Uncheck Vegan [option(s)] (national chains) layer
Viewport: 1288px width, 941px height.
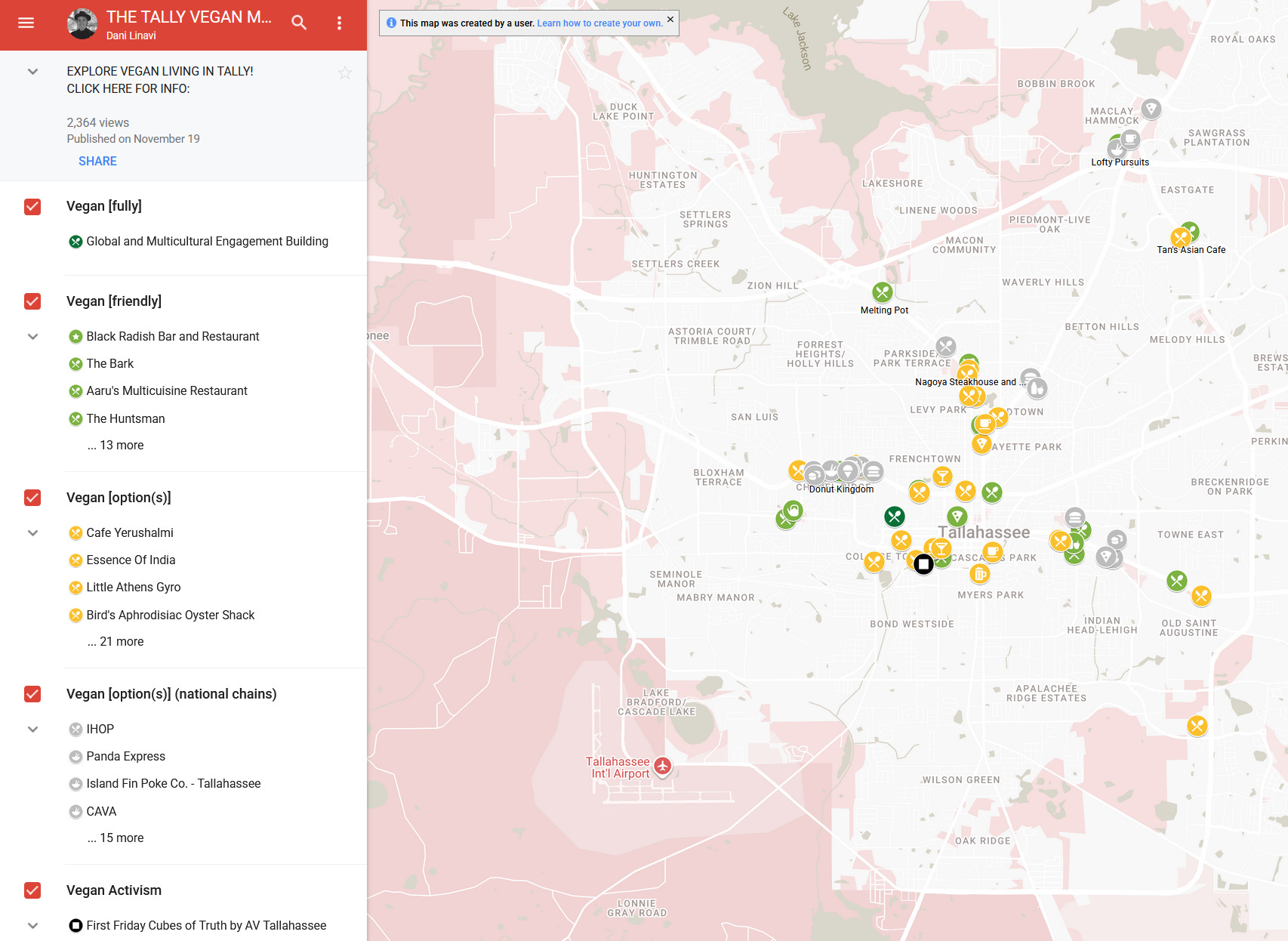[32, 694]
